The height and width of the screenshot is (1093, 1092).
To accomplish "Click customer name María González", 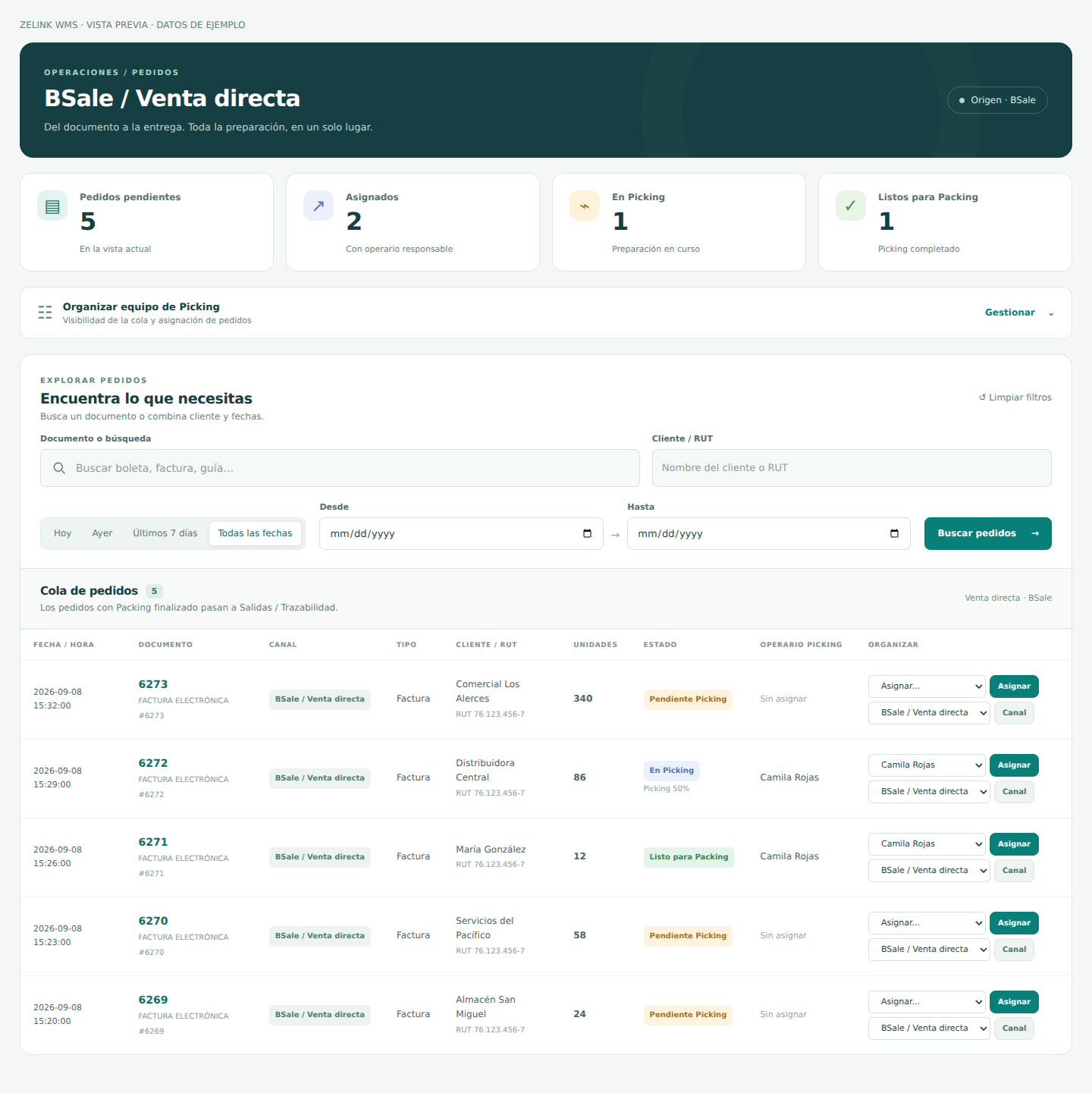I will [491, 850].
